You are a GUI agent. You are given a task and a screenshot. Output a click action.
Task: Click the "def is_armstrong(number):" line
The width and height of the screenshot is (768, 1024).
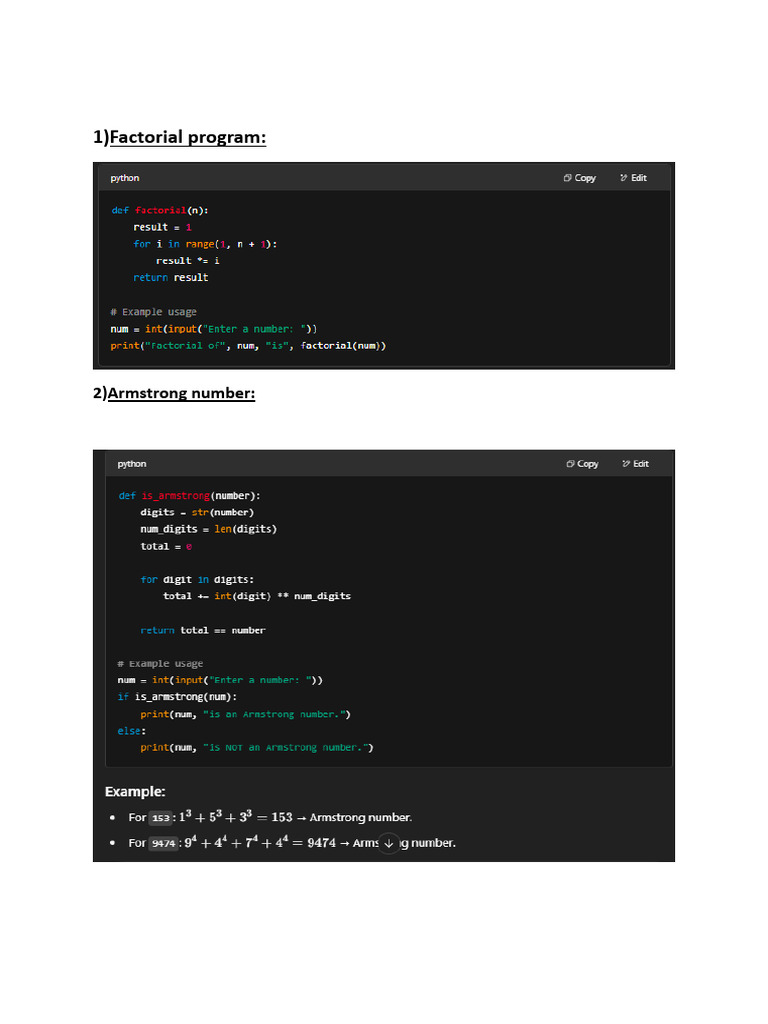tap(190, 495)
